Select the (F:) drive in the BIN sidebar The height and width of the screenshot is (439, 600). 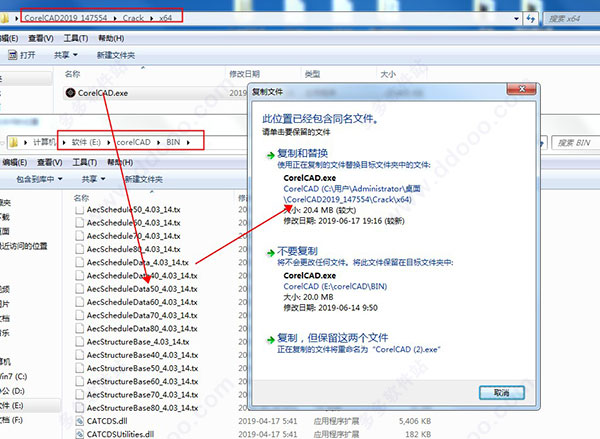[x=11, y=420]
